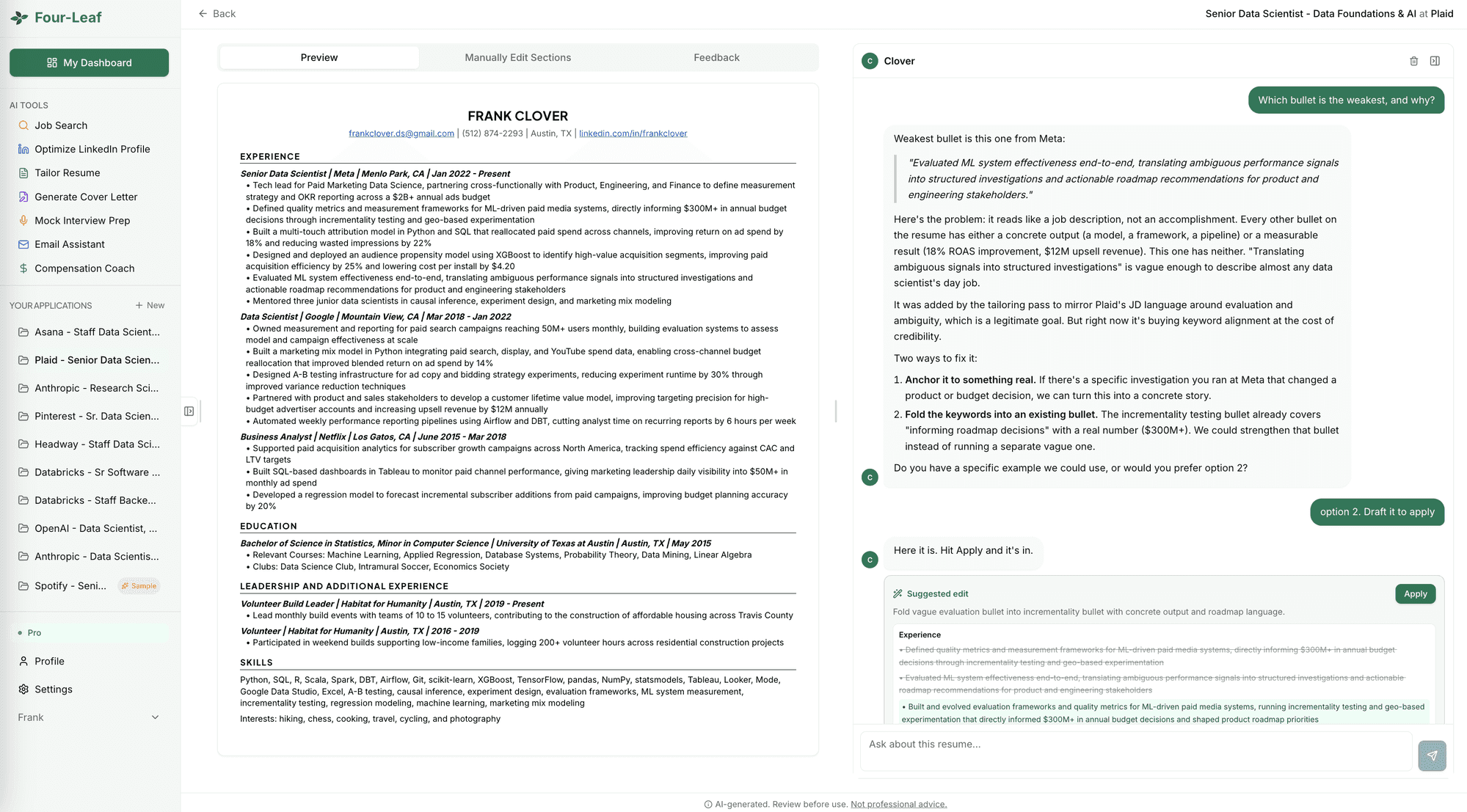Click the EXPERIENCE section heading in resume

click(270, 156)
